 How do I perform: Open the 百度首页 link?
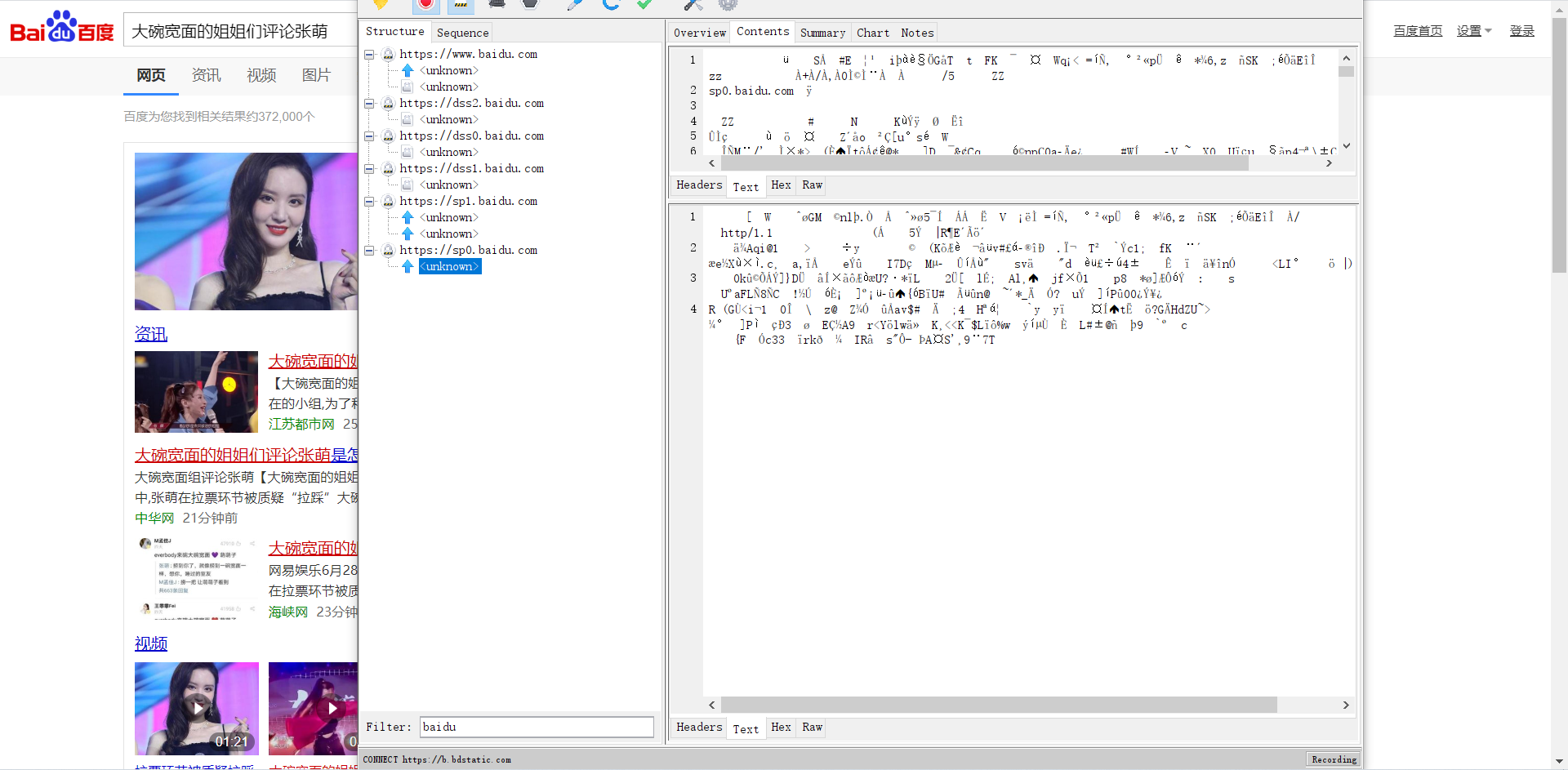point(1418,30)
